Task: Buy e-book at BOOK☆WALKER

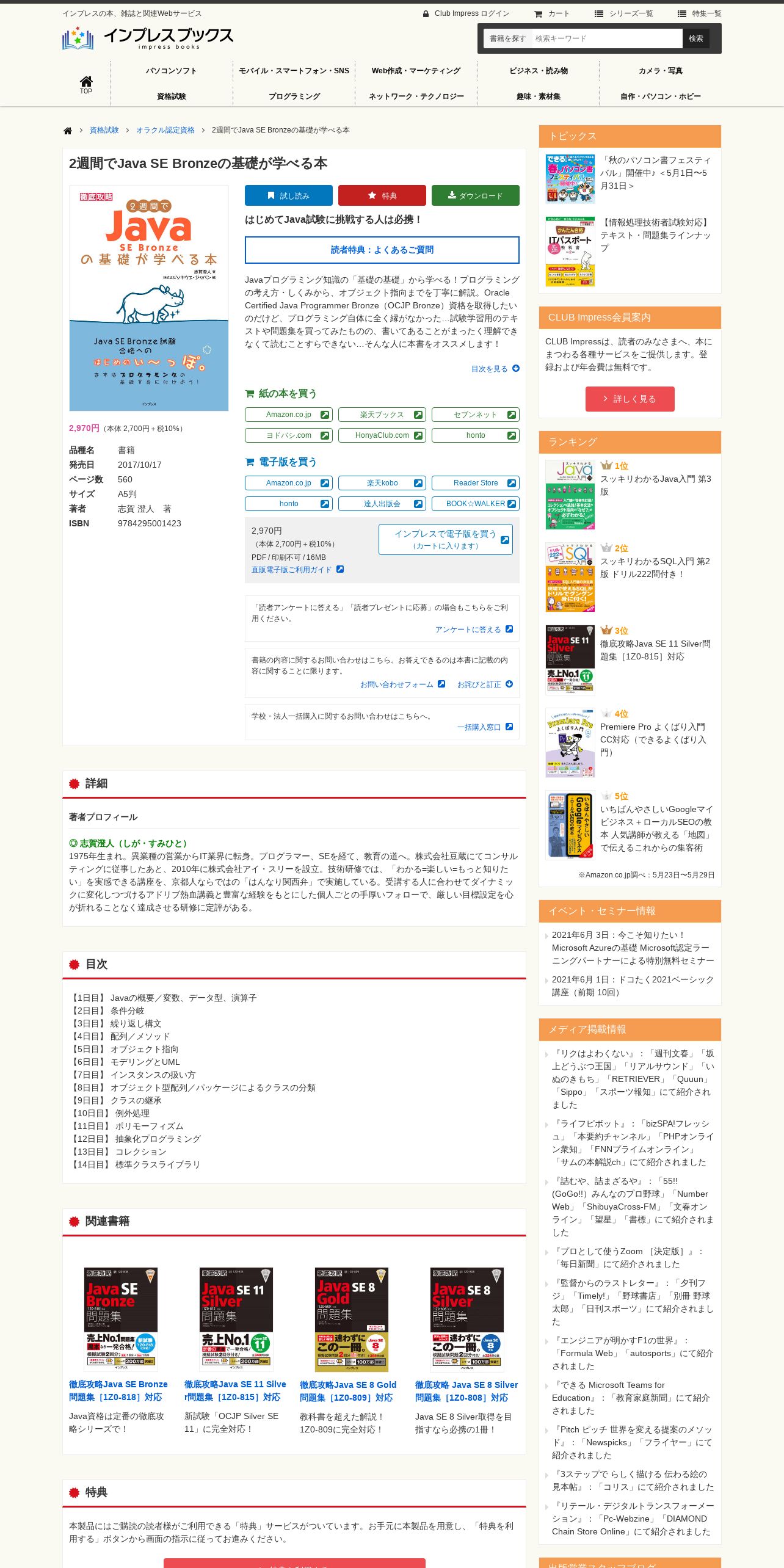Action: [476, 504]
